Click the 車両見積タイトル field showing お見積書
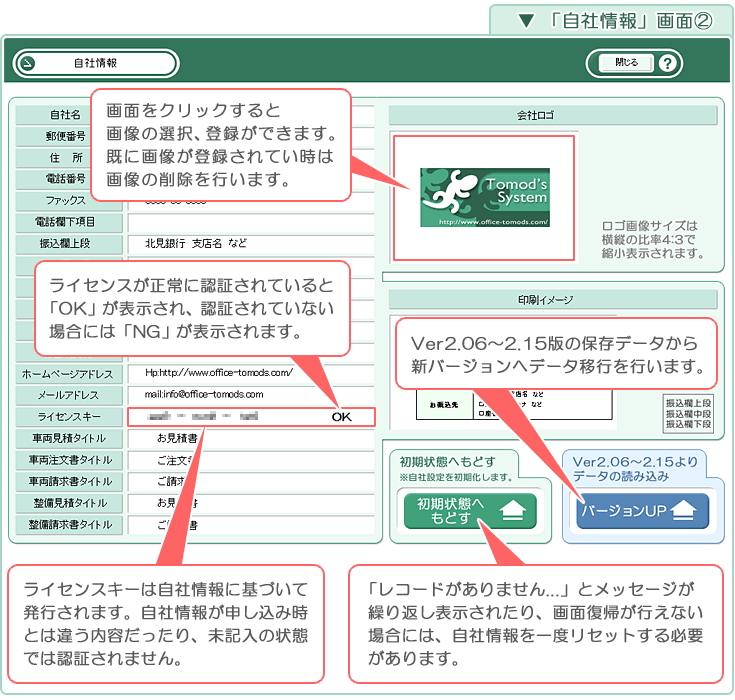The image size is (735, 700). [x=251, y=438]
